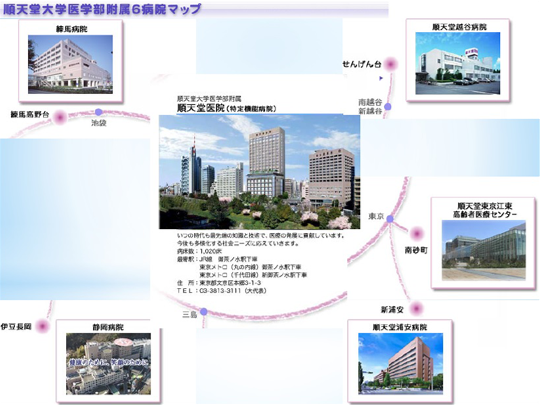Click the JR線 御茶ノ水駅下車 line

(217, 259)
